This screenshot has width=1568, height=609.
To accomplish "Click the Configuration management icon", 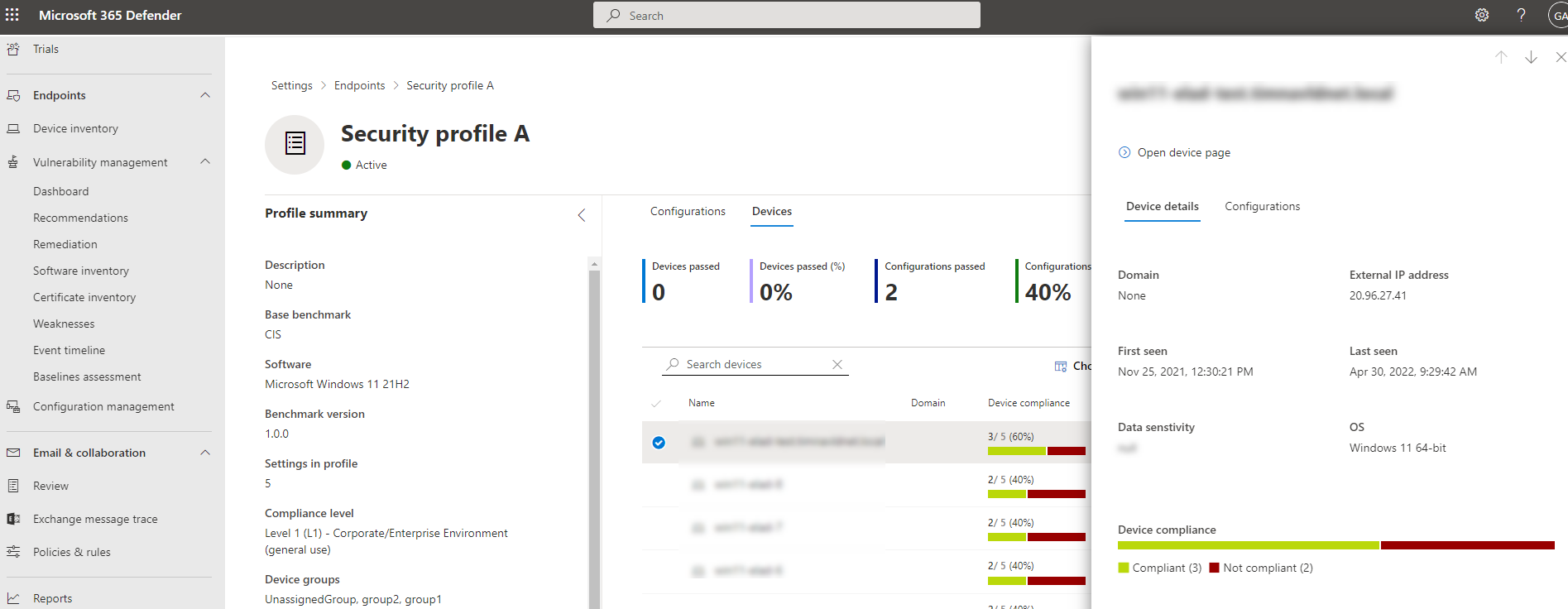I will point(13,406).
